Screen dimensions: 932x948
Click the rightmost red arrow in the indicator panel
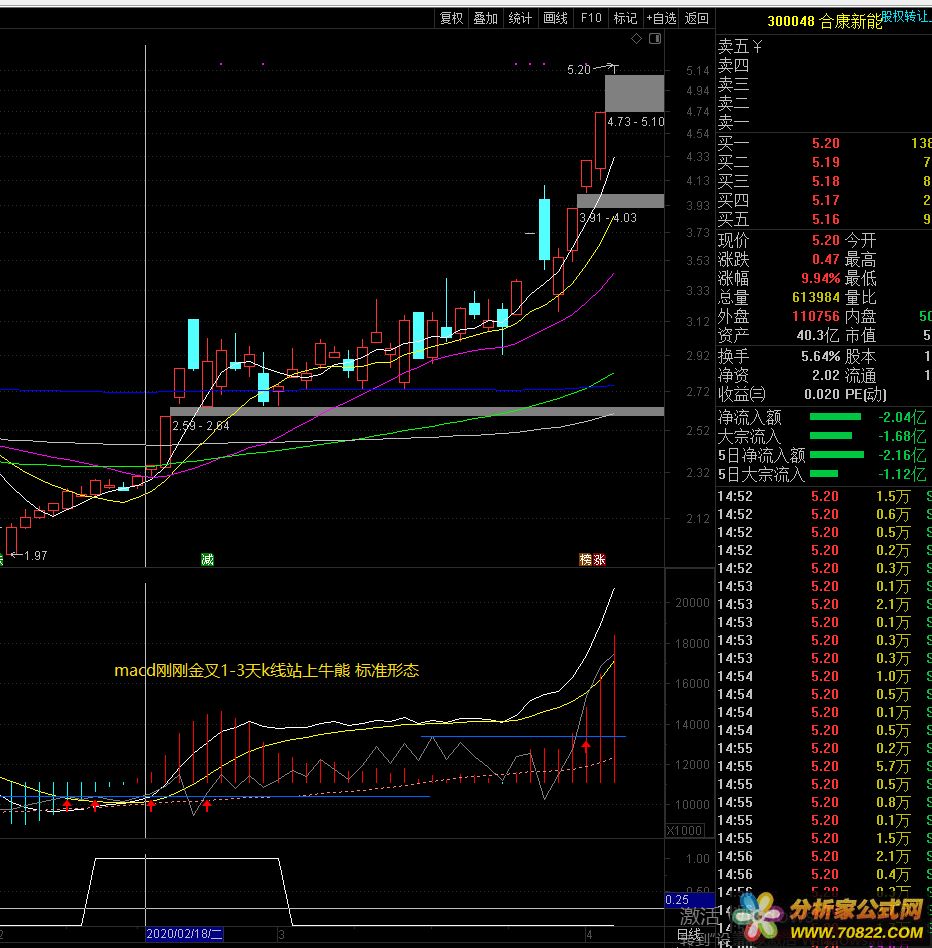point(586,745)
